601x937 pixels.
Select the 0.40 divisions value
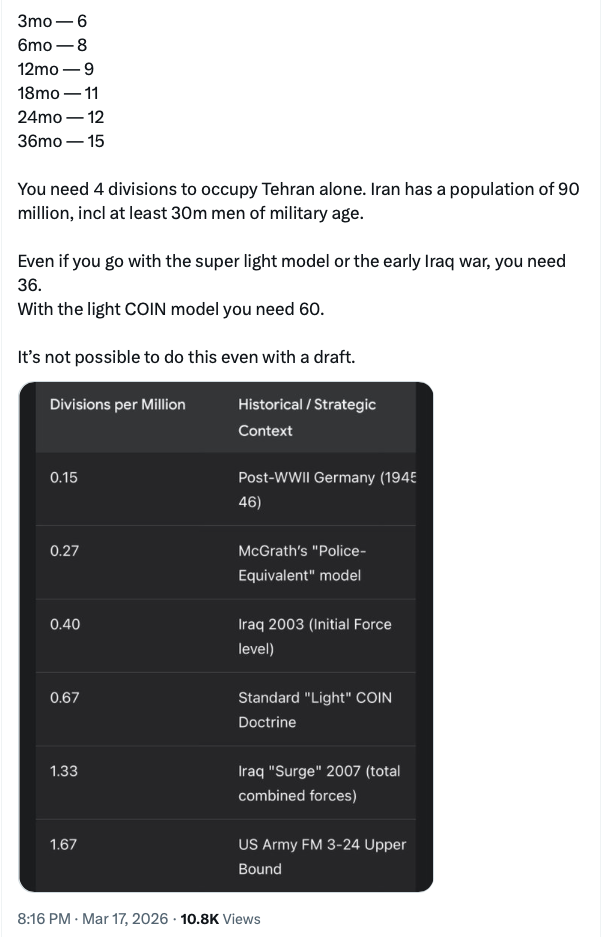pos(65,624)
